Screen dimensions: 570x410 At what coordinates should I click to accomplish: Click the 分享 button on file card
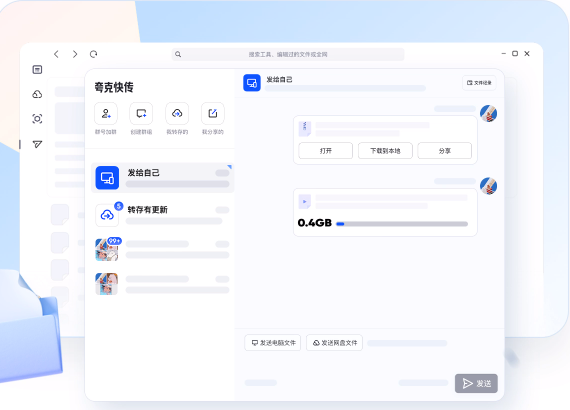[x=445, y=151]
